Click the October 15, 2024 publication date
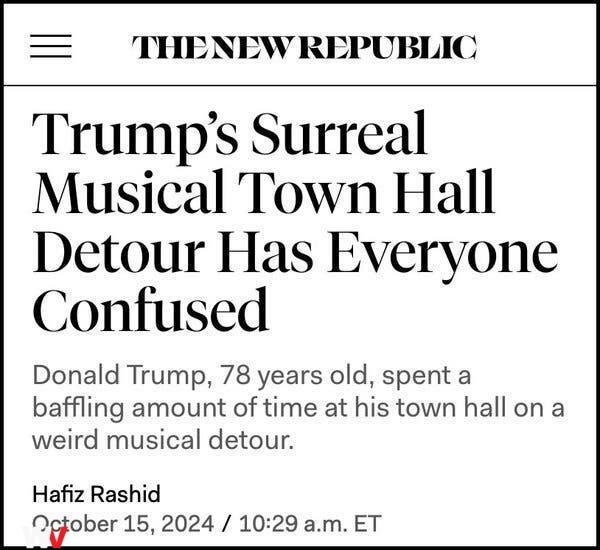The height and width of the screenshot is (550, 600). tap(123, 524)
